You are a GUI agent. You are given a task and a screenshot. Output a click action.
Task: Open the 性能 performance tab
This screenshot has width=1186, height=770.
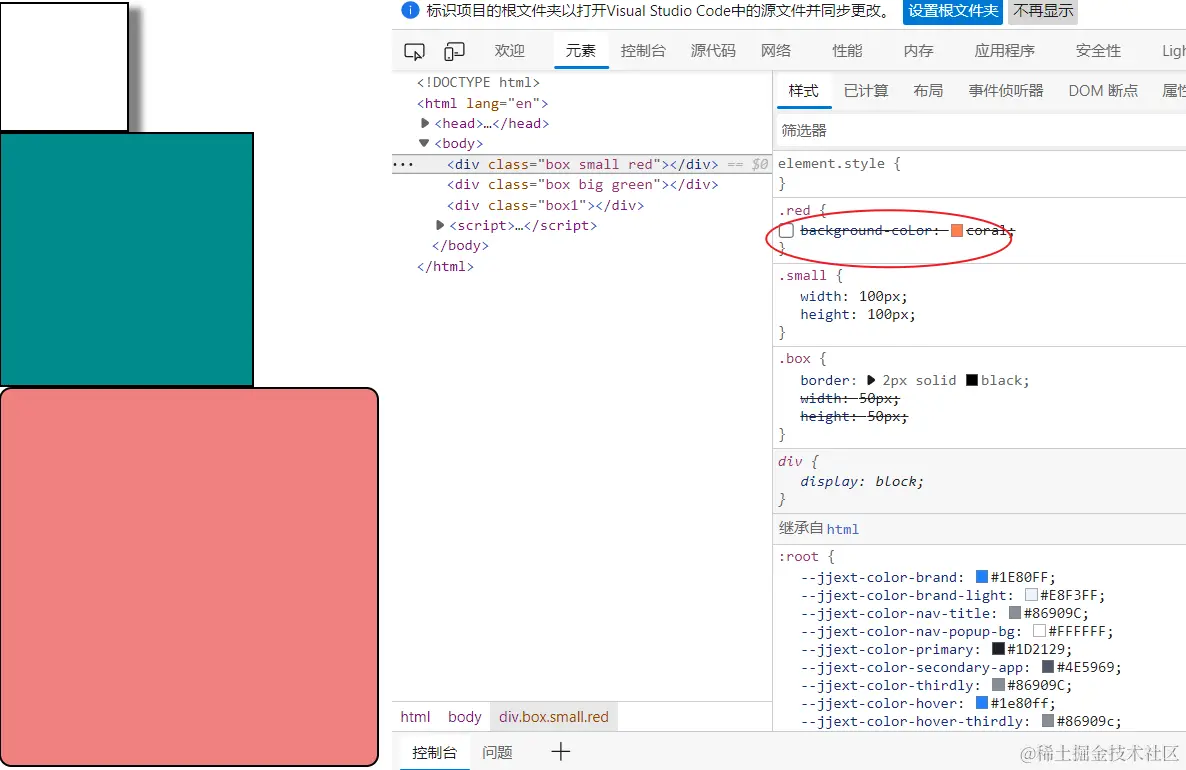pyautogui.click(x=847, y=51)
